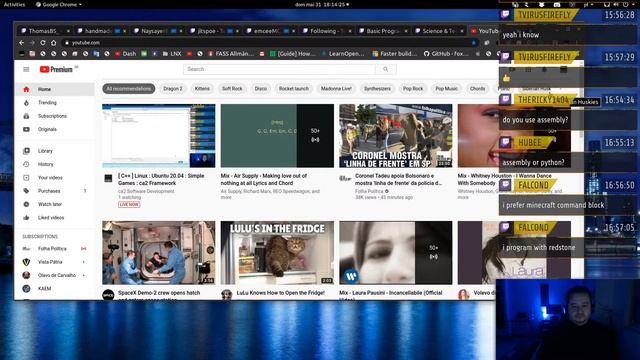This screenshot has height=360, width=640.
Task: Open LuLu Knows How to Open the Fridge title
Action: pyautogui.click(x=280, y=293)
